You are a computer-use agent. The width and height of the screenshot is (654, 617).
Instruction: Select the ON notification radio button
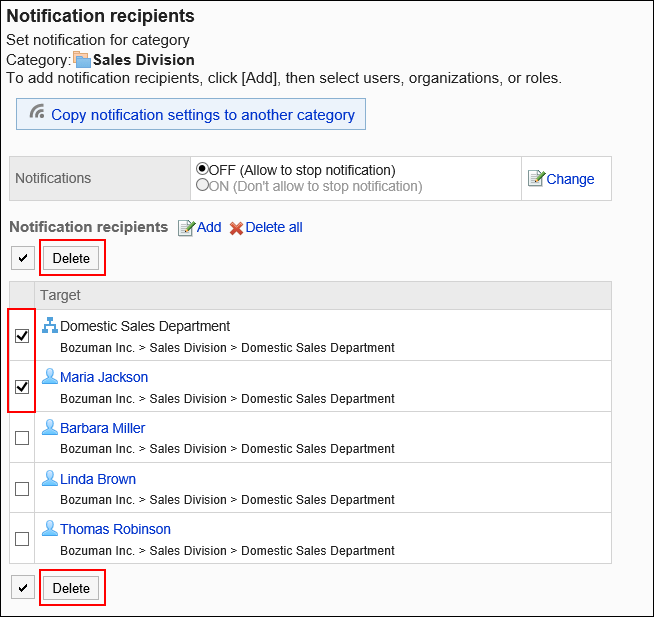point(202,185)
